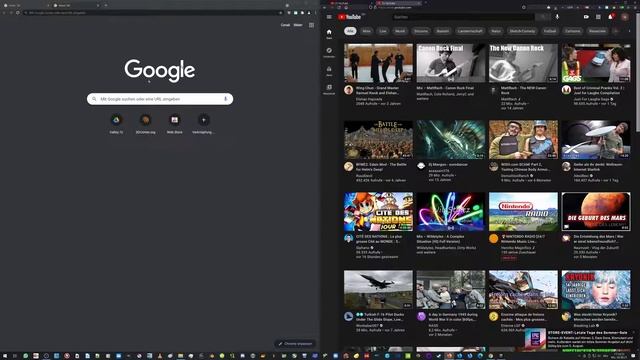Select the Natur filter chip
Screen dimensions: 640x360
496,31
